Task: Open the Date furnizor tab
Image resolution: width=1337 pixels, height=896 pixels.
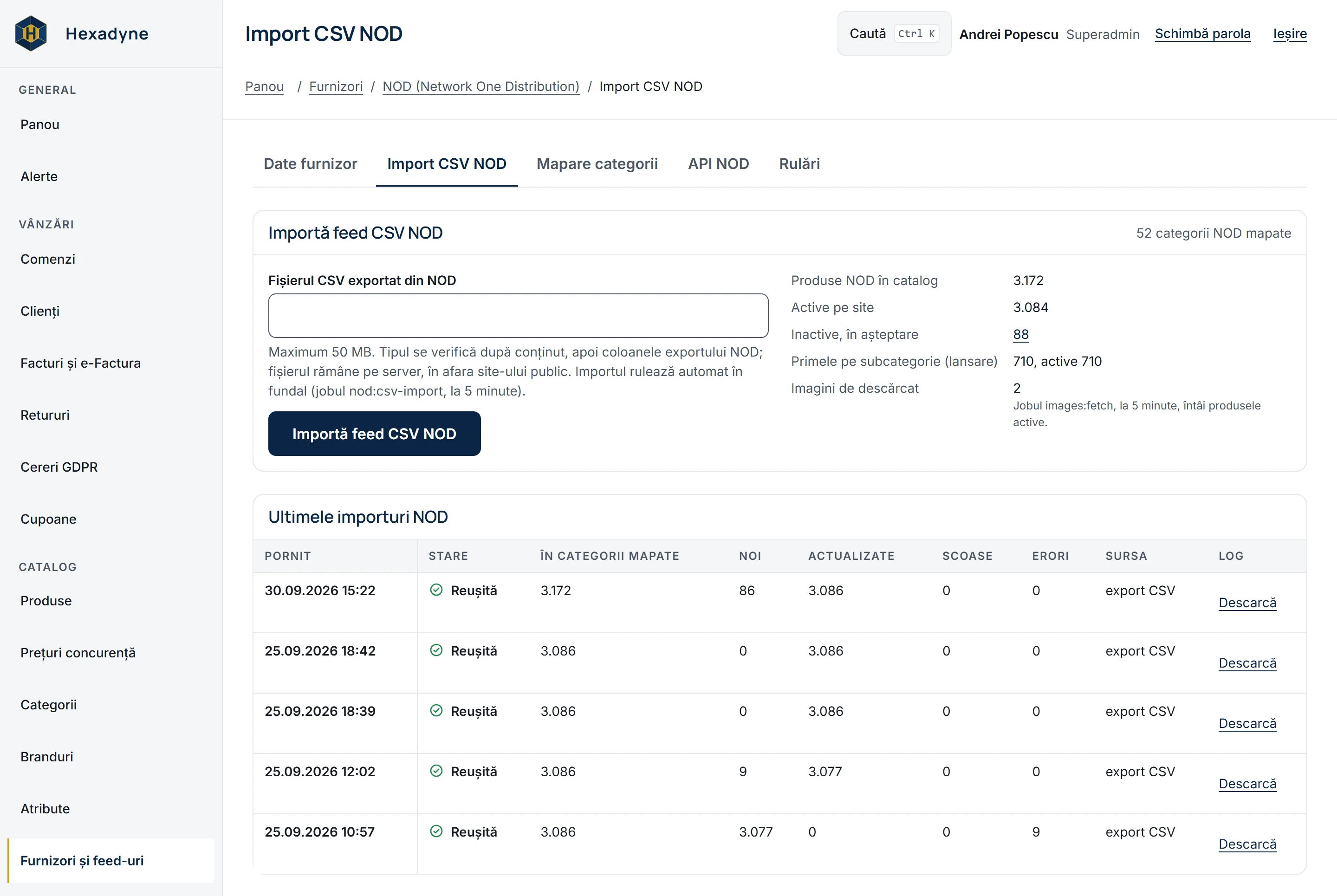Action: [310, 164]
